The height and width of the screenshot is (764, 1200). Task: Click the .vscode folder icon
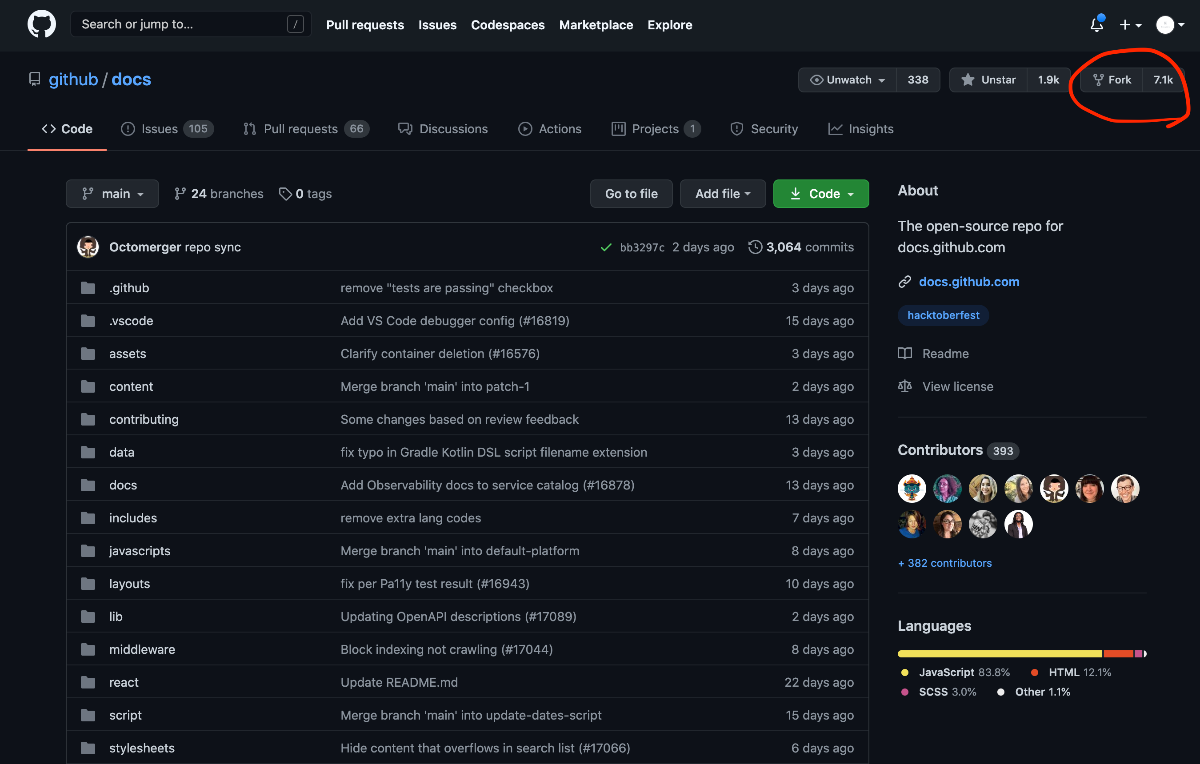pos(88,321)
